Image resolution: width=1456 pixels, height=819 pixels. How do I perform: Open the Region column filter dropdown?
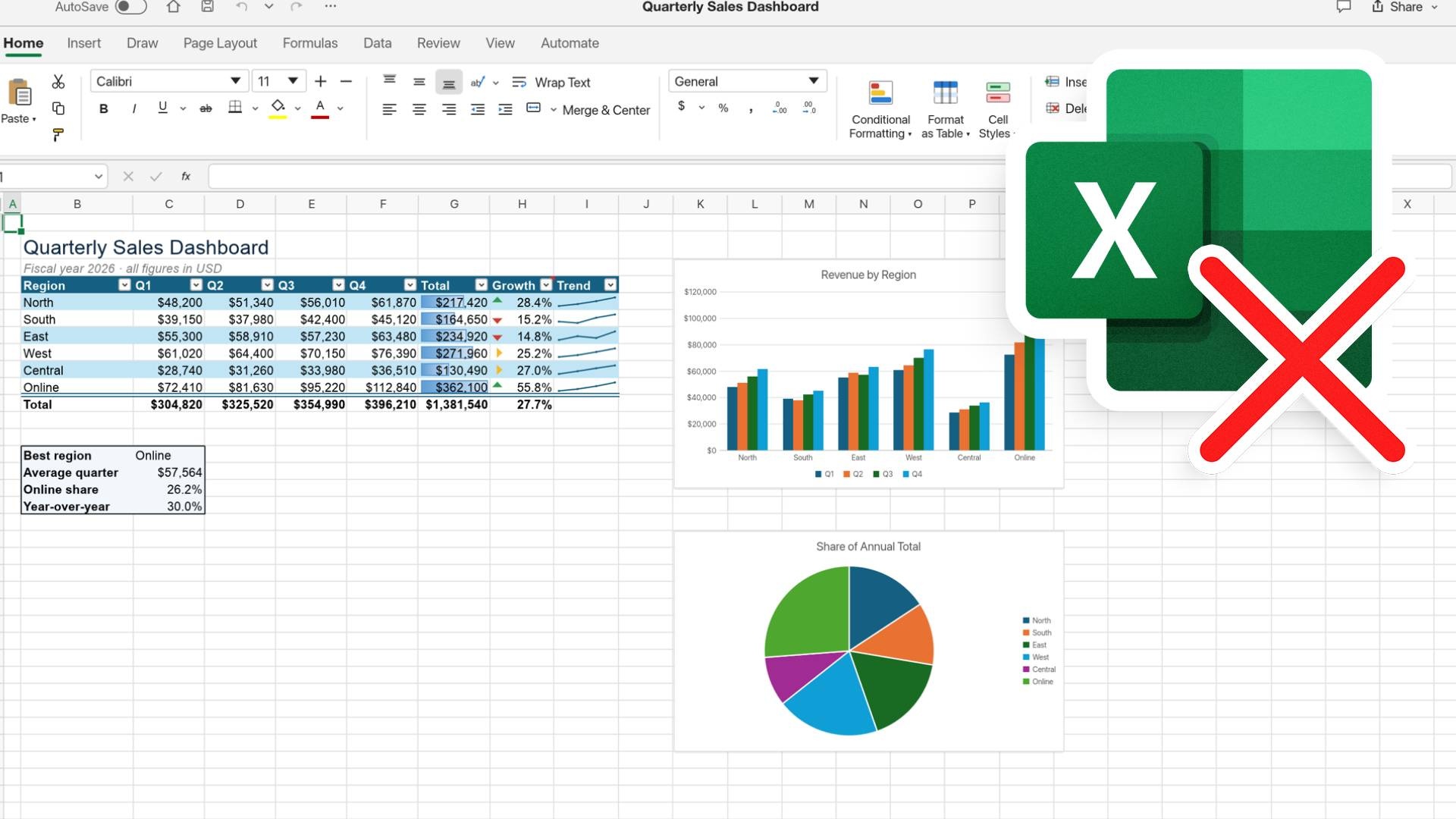pyautogui.click(x=124, y=285)
